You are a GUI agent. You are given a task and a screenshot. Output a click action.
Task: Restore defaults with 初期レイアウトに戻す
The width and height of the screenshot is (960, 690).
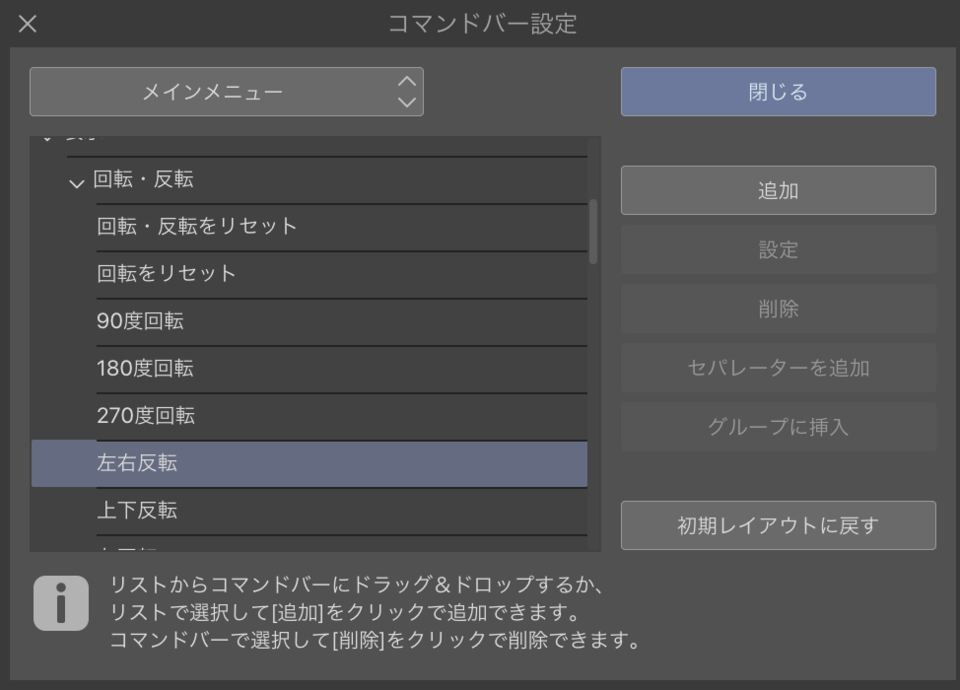(x=778, y=525)
